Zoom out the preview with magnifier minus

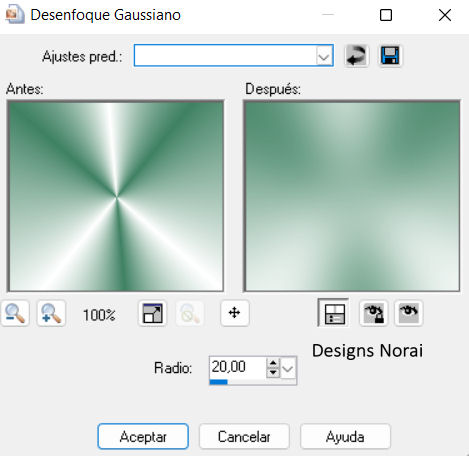[x=15, y=313]
